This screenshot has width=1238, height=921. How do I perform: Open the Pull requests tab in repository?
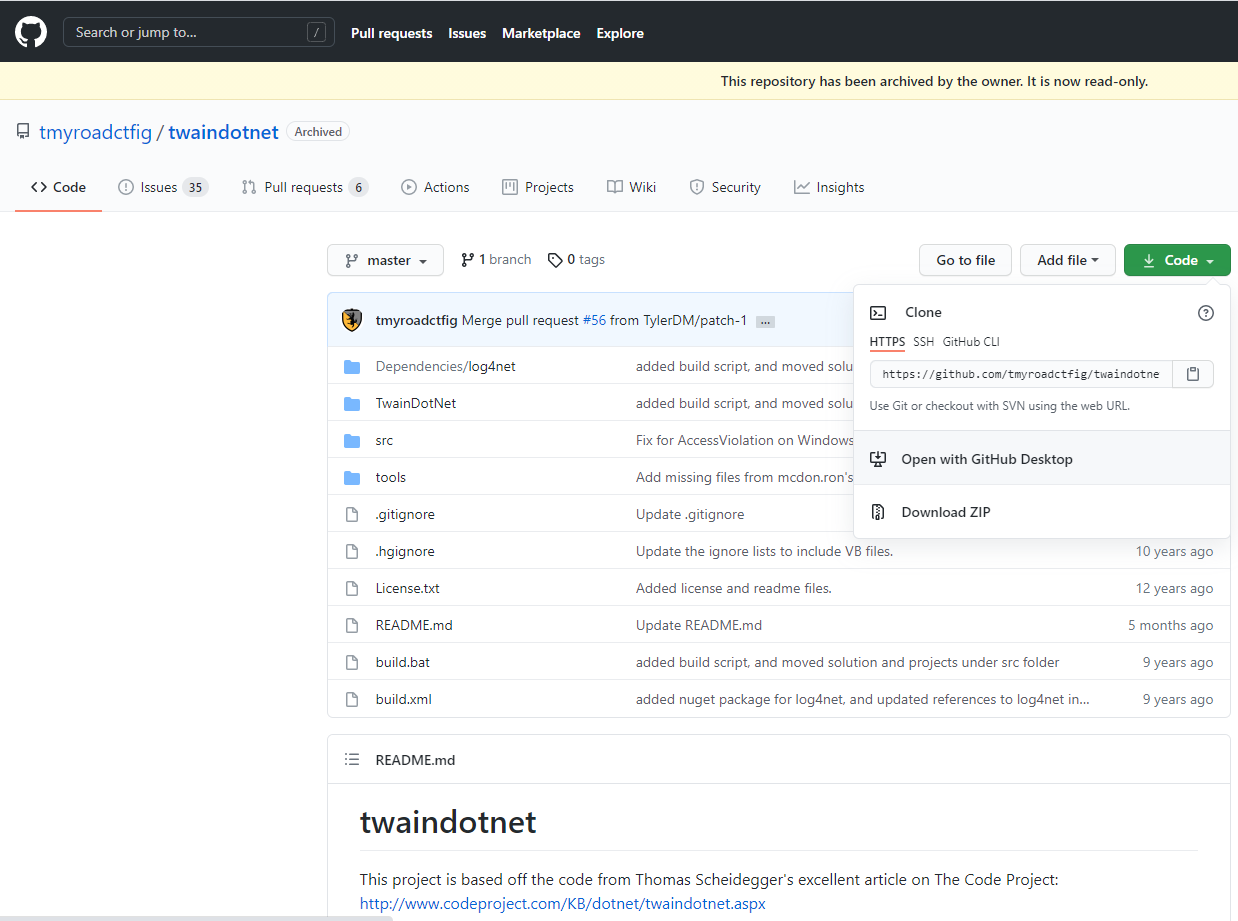point(304,187)
